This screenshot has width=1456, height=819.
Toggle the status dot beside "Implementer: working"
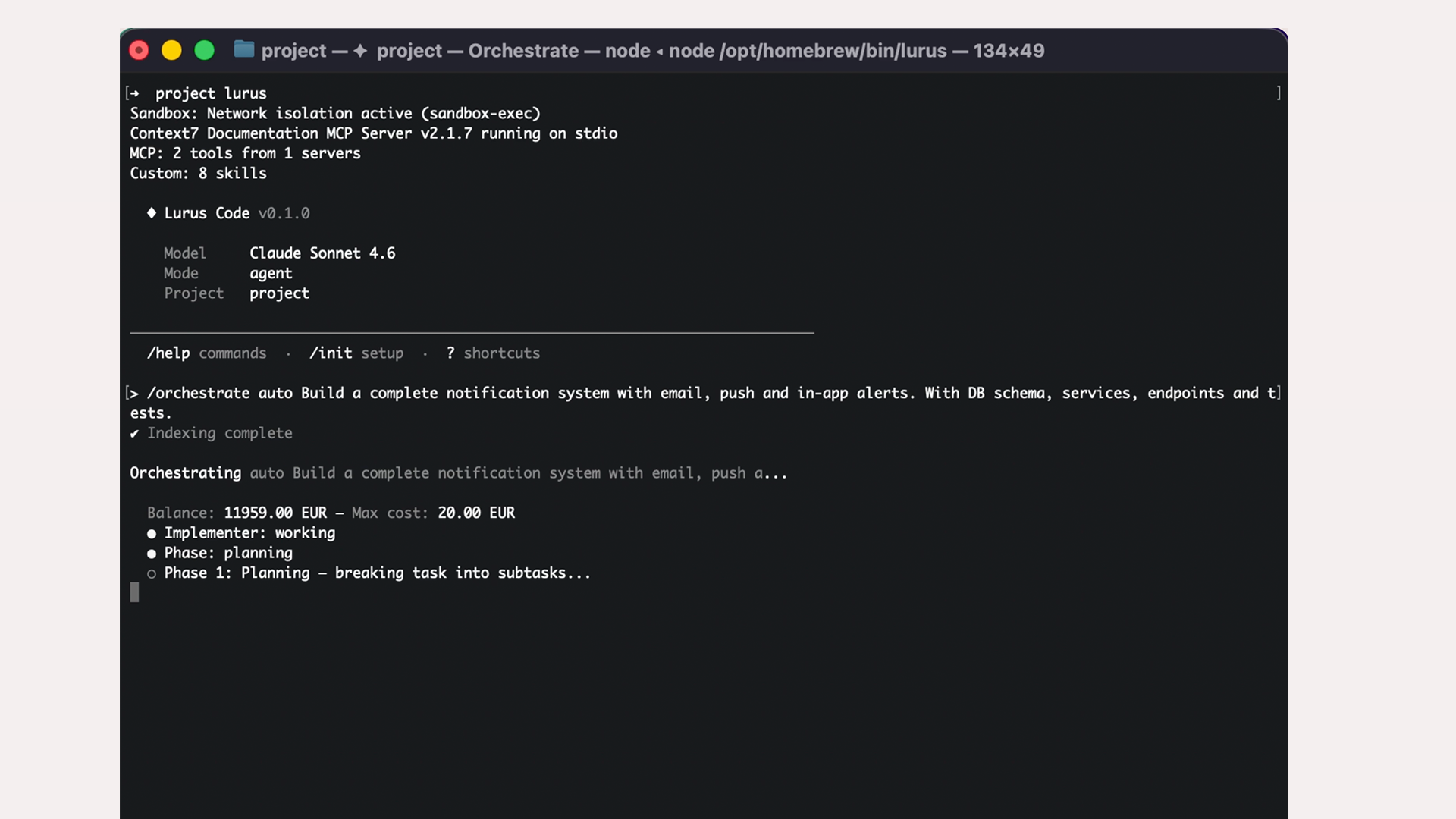(151, 533)
